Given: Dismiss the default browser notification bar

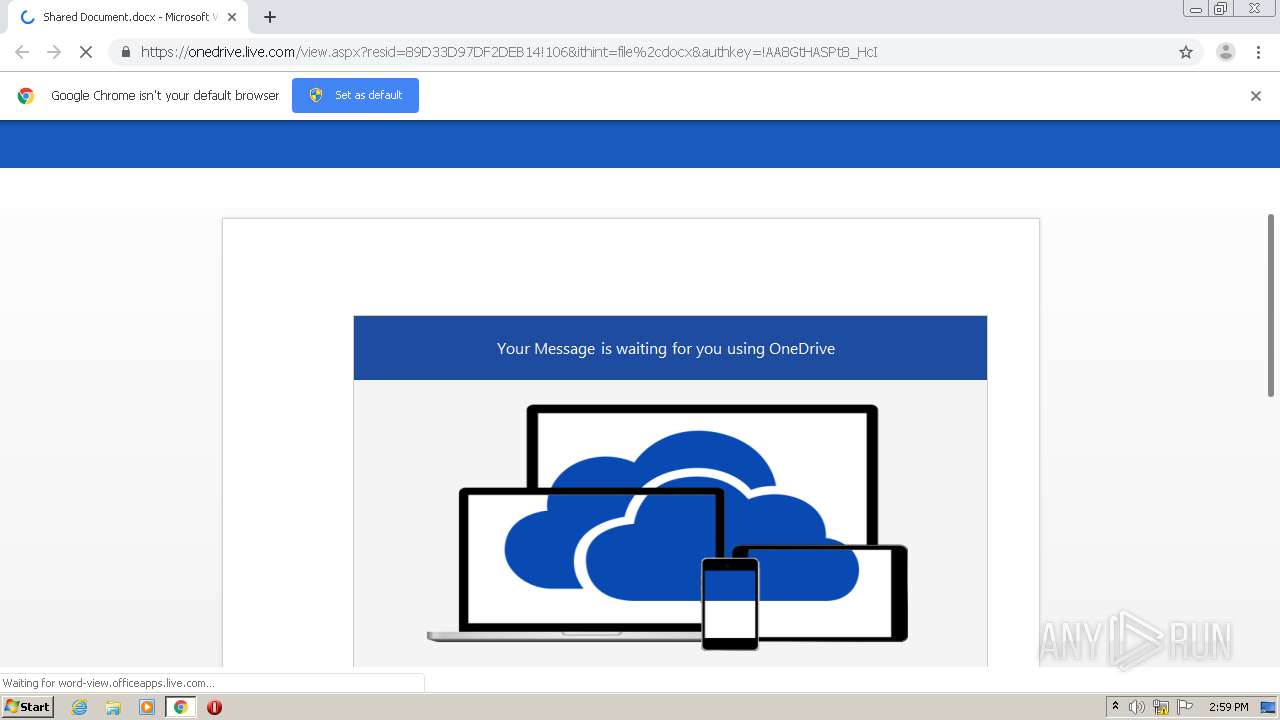Looking at the screenshot, I should tap(1256, 96).
